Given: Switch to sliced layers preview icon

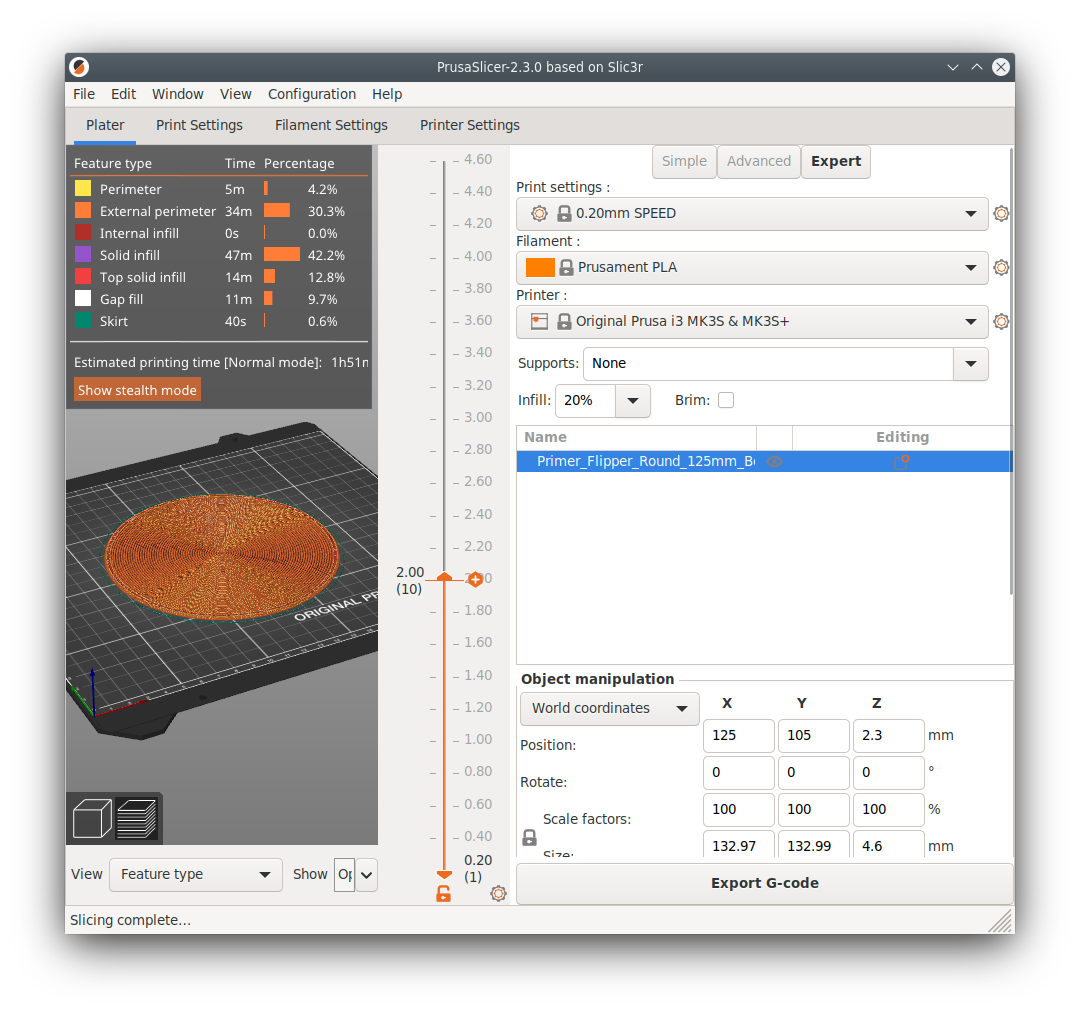Looking at the screenshot, I should tap(137, 818).
